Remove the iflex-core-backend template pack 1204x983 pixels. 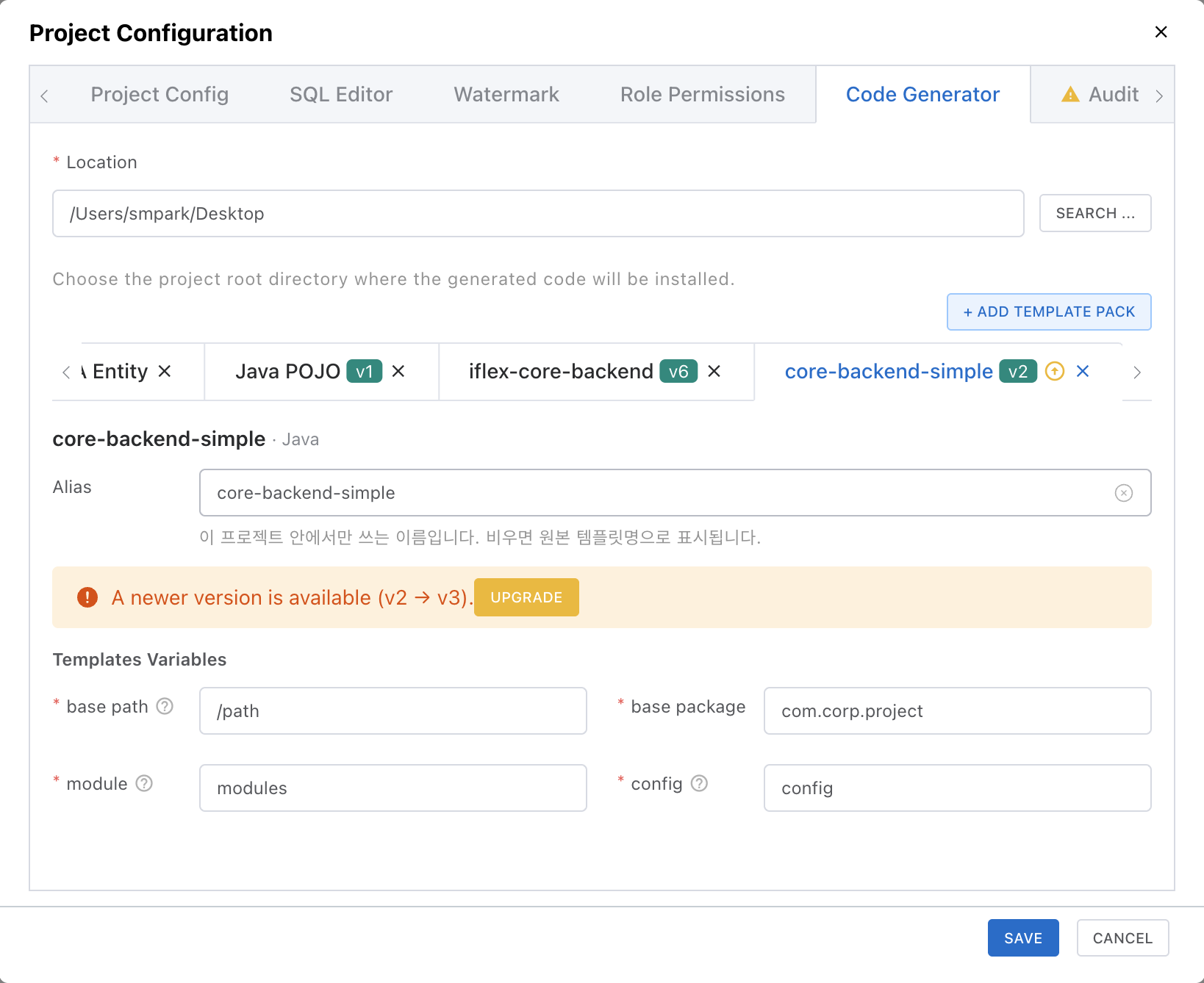point(714,372)
